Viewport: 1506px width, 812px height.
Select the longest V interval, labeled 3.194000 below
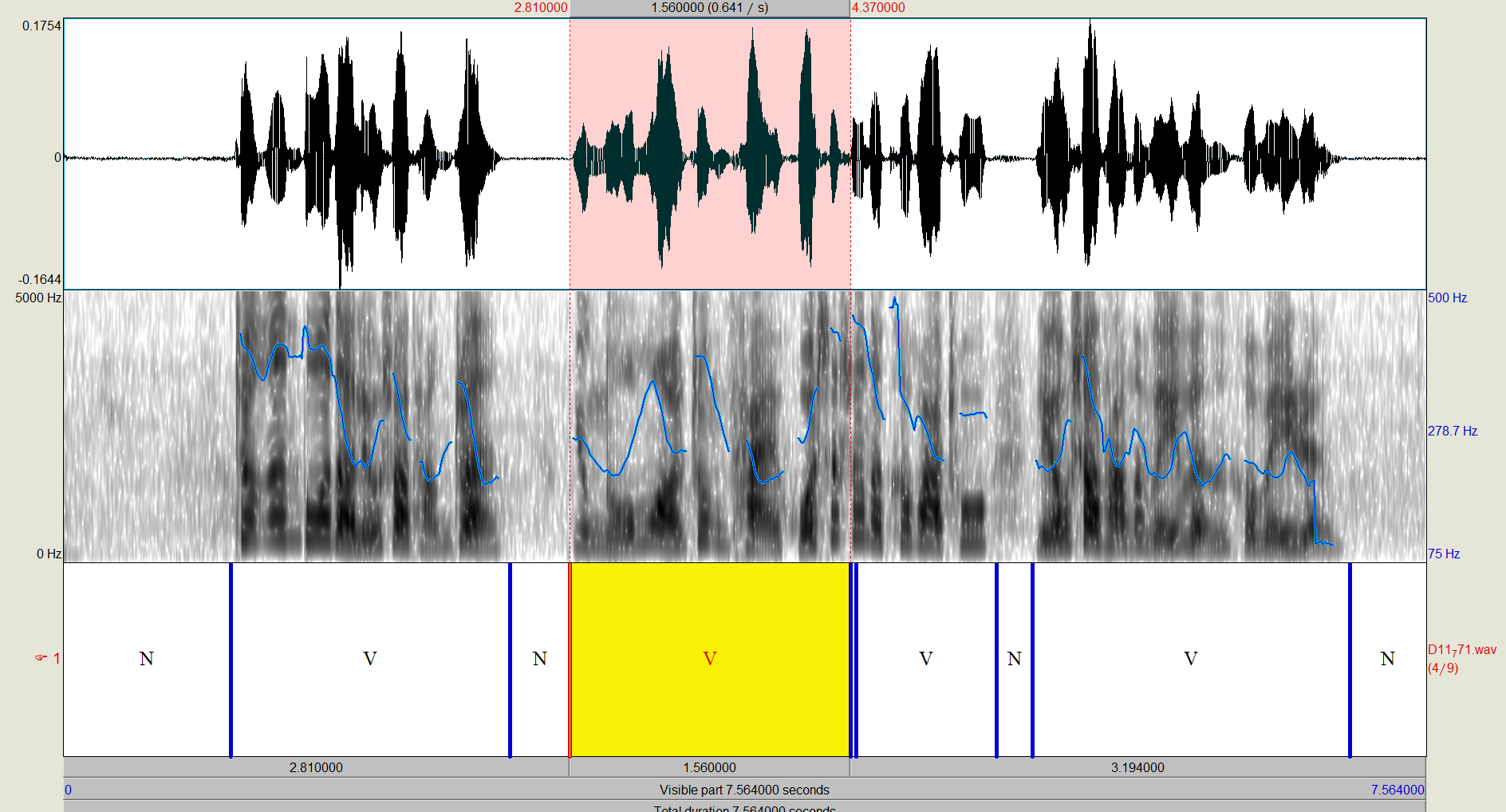[1191, 659]
